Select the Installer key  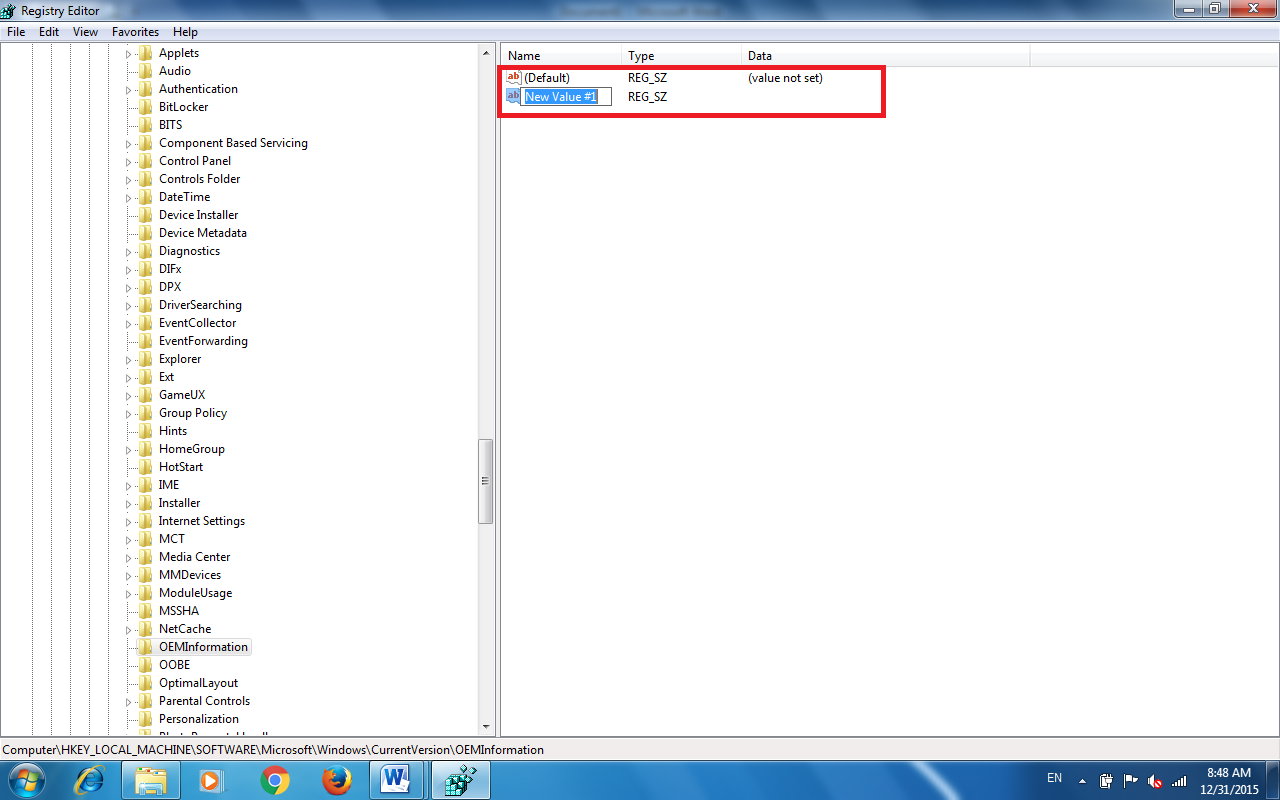pyautogui.click(x=179, y=503)
